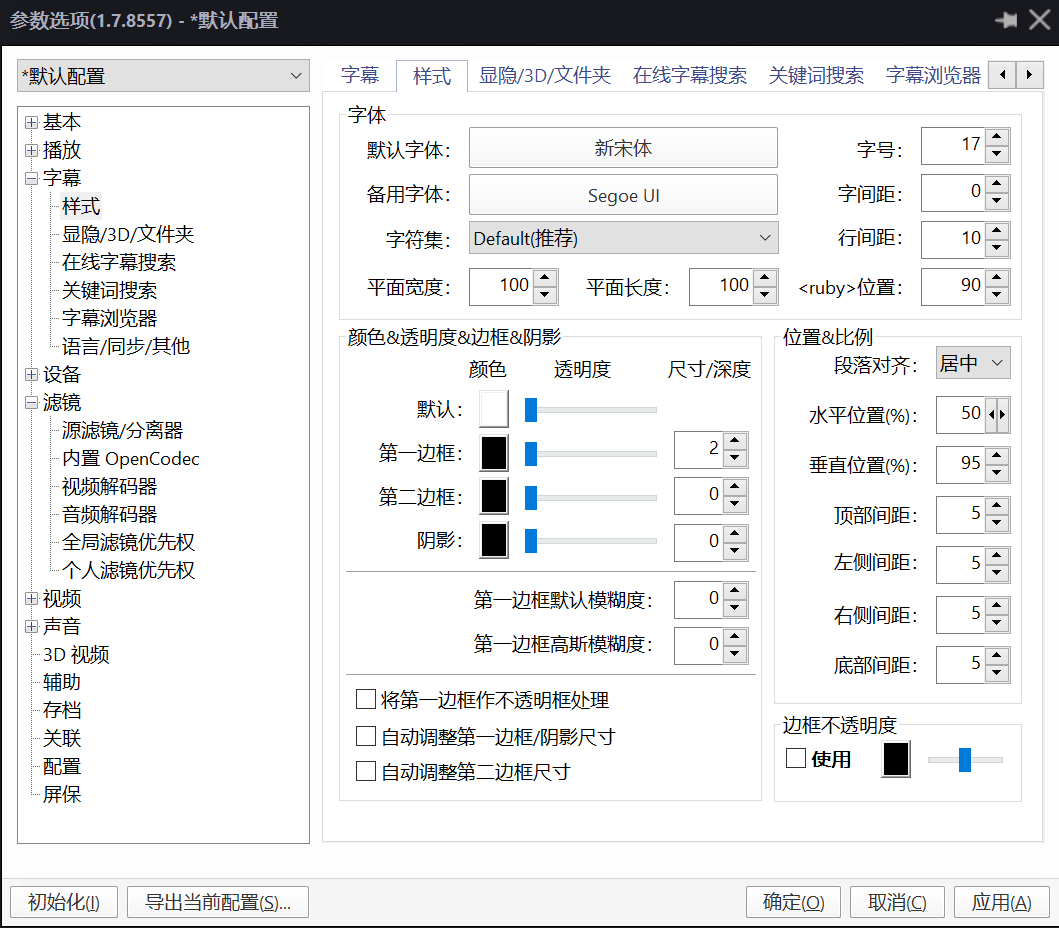Image resolution: width=1059 pixels, height=928 pixels.
Task: Select 语言/同步/其他 in the tree
Action: (x=126, y=346)
